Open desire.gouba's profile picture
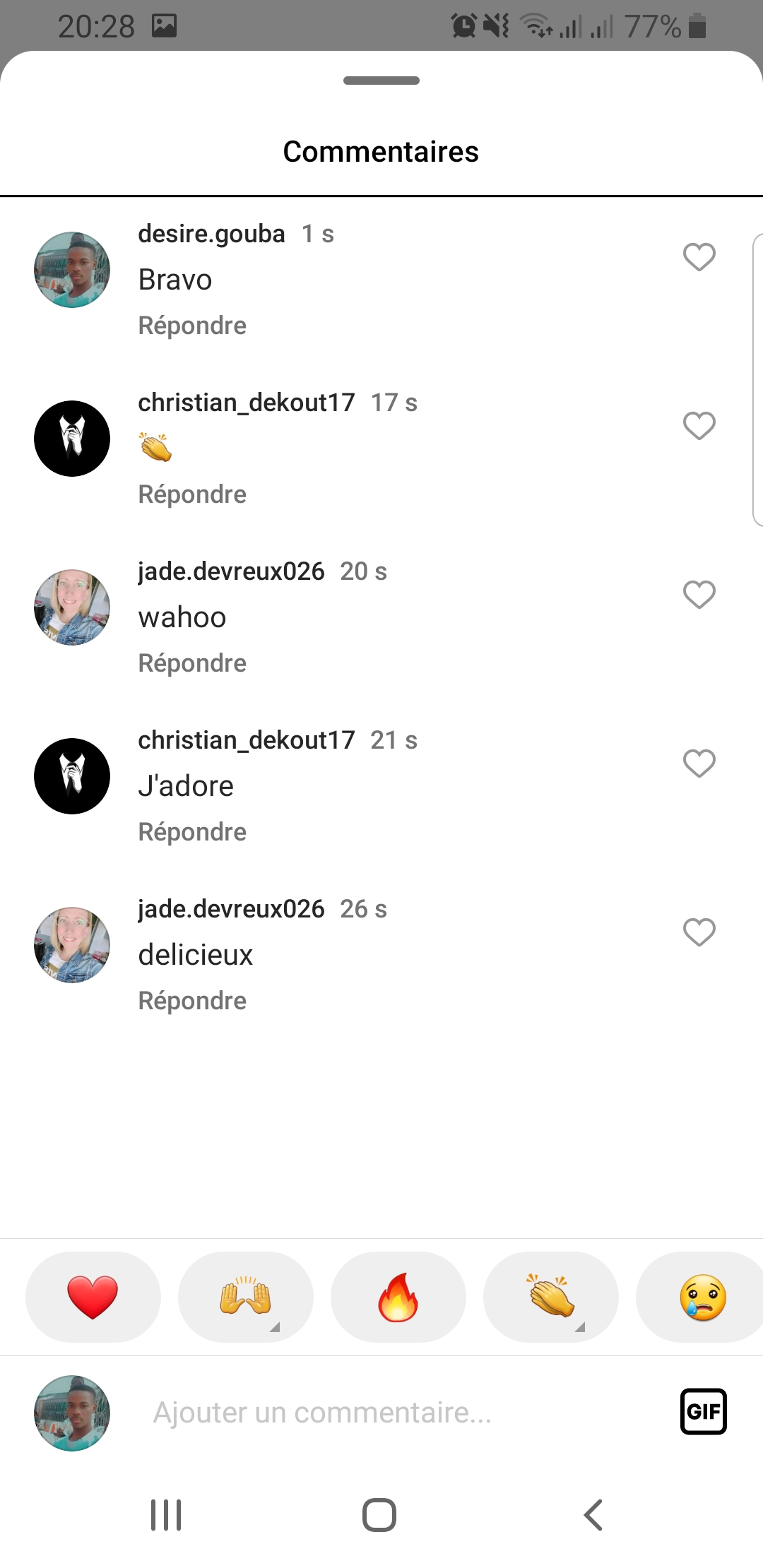The width and height of the screenshot is (763, 1568). pyautogui.click(x=72, y=270)
